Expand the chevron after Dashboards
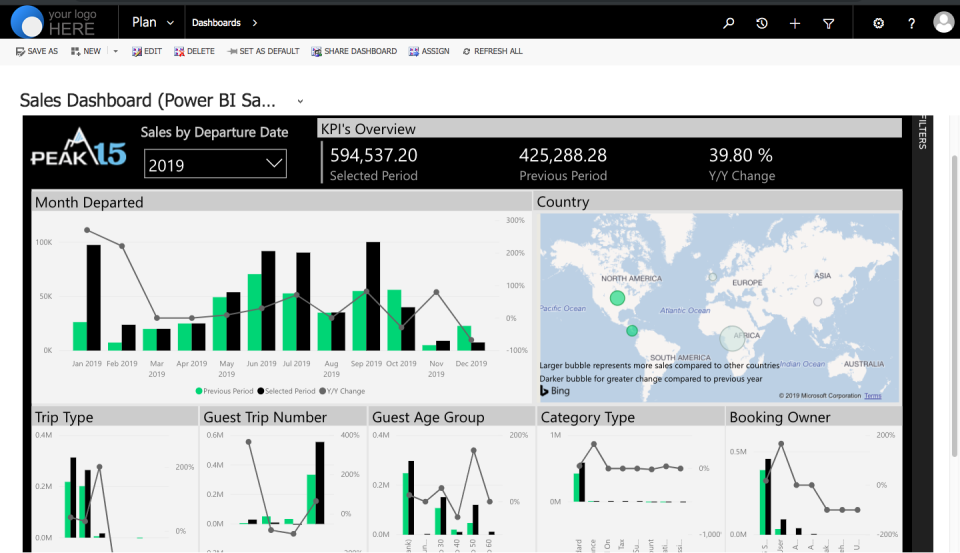The width and height of the screenshot is (960, 553). [255, 23]
